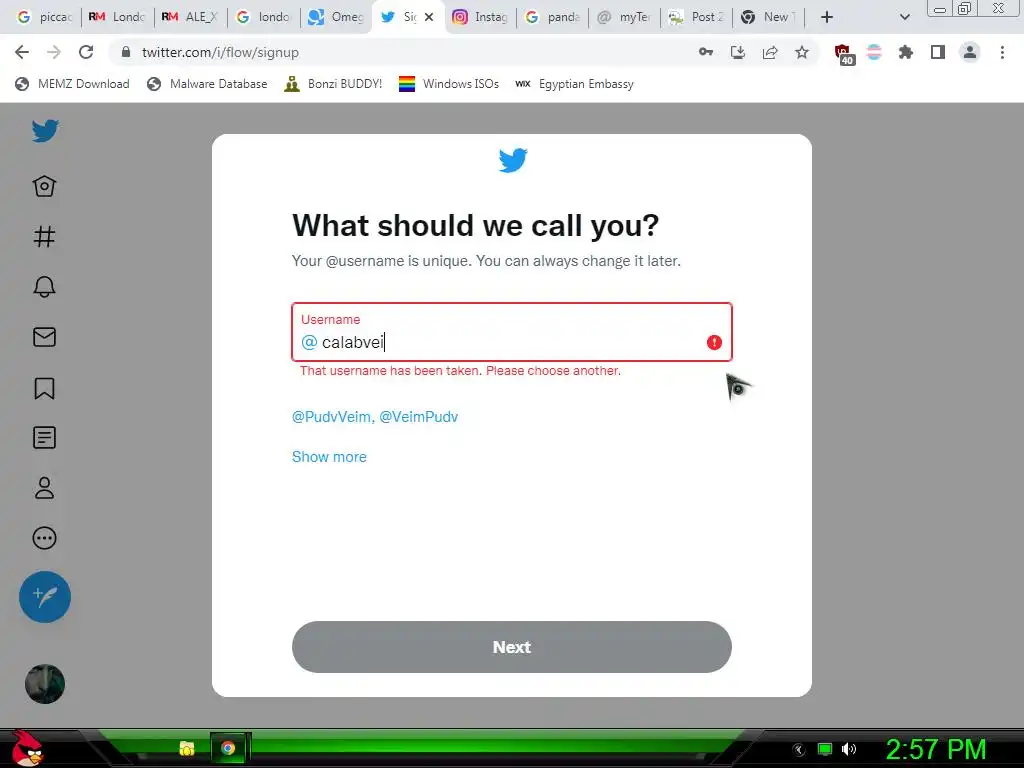Viewport: 1024px width, 768px height.
Task: Choose suggested username @VeimPudv
Action: 419,417
